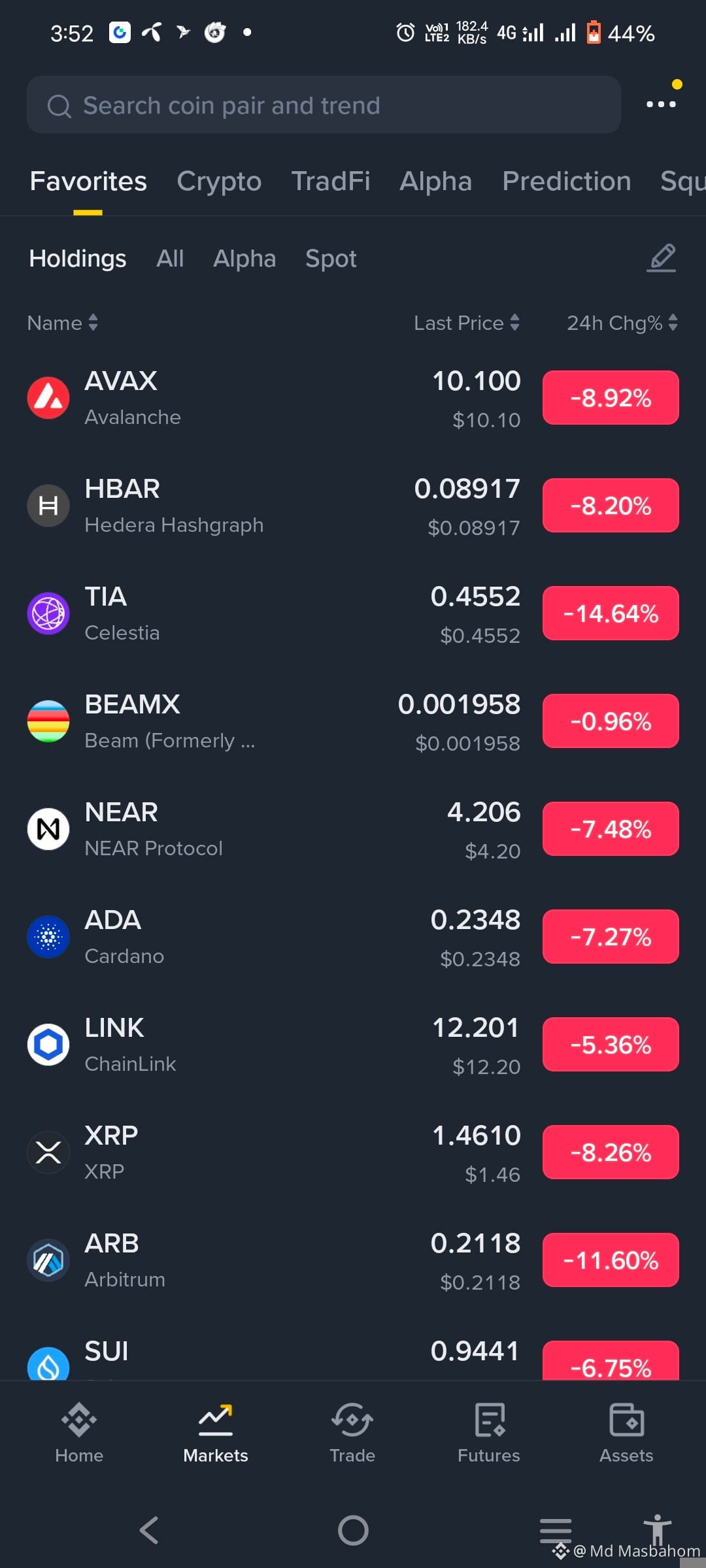
Task: Sort list by 24h Chg% column
Action: click(622, 323)
